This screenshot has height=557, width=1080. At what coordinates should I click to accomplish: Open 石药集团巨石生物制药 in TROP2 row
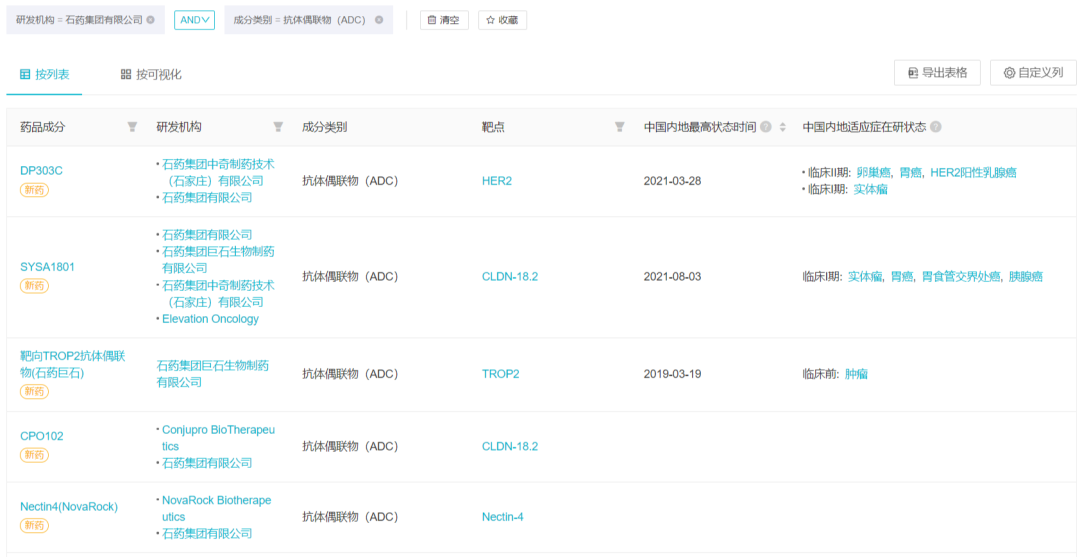pos(214,374)
